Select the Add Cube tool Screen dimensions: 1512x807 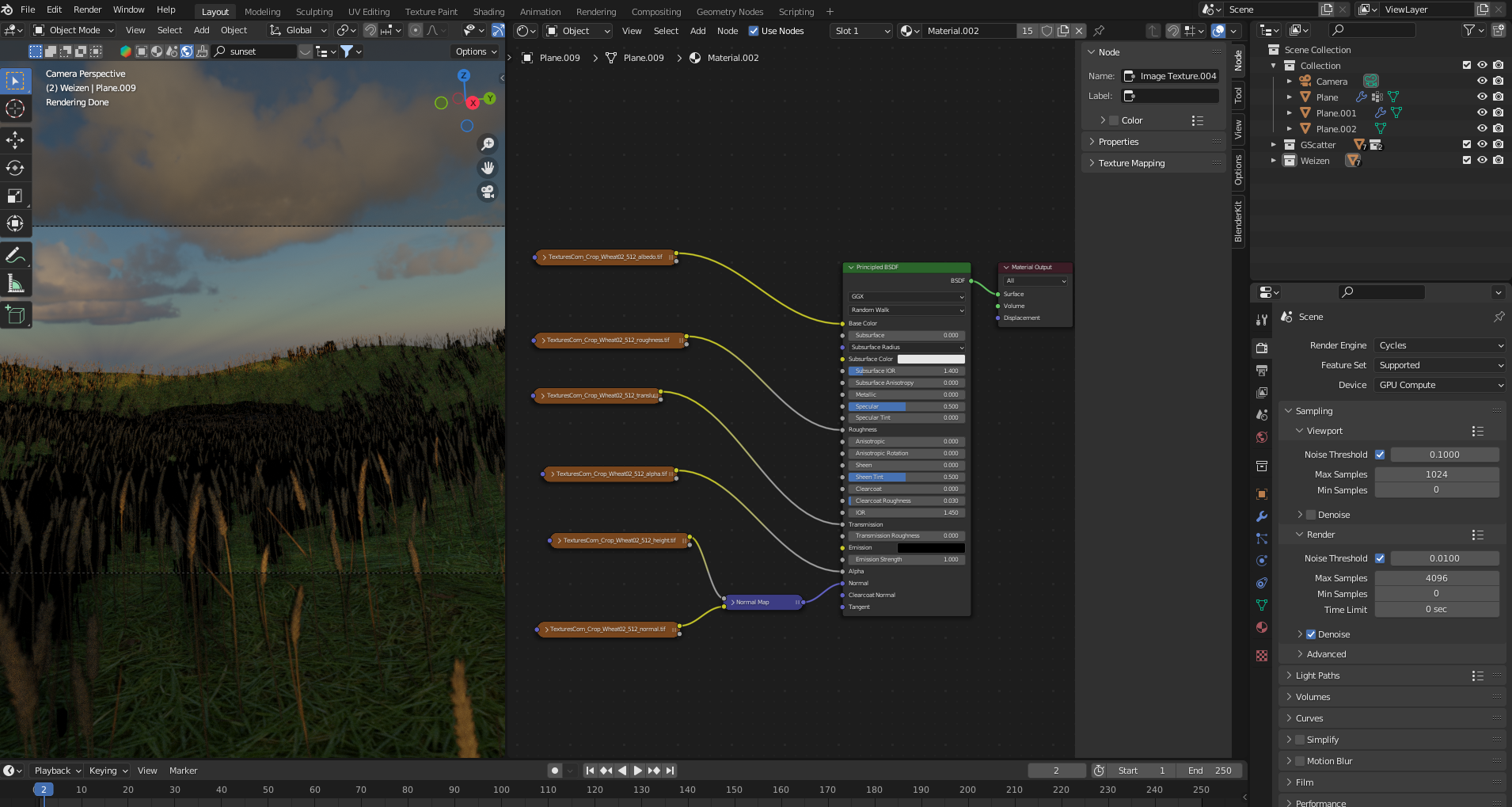click(15, 314)
